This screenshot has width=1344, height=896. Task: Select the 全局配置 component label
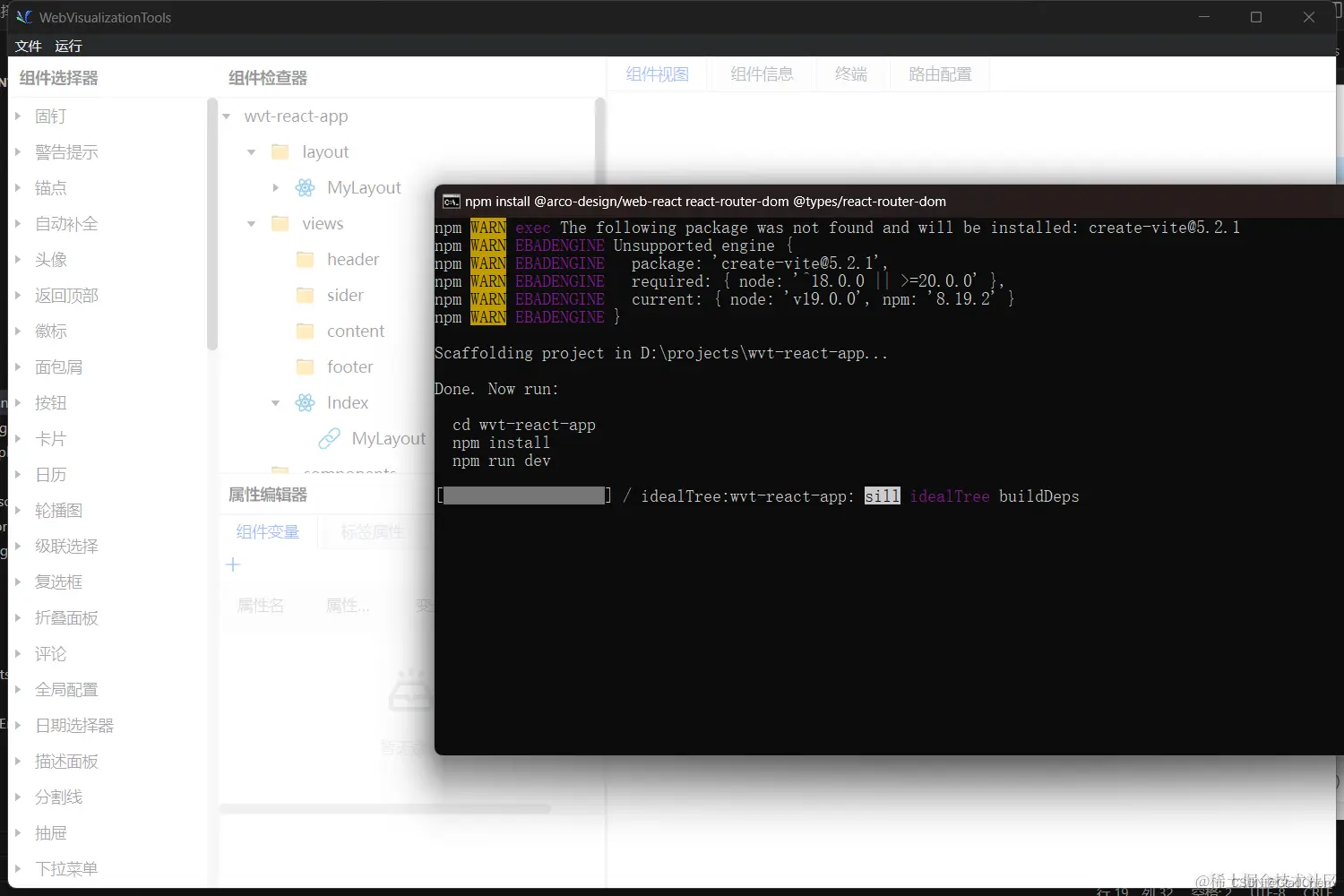(x=67, y=690)
